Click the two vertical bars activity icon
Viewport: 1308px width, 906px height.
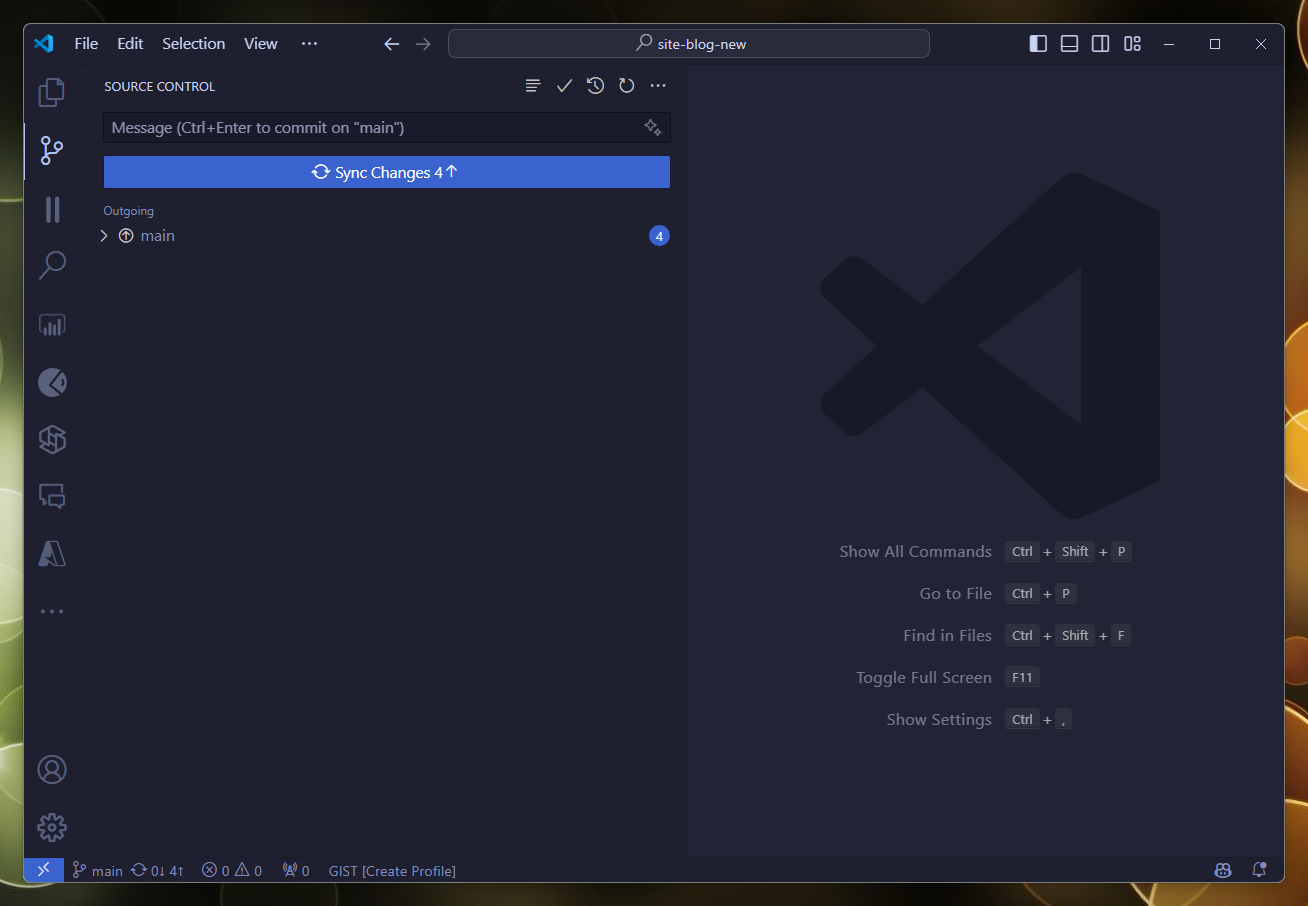click(52, 209)
